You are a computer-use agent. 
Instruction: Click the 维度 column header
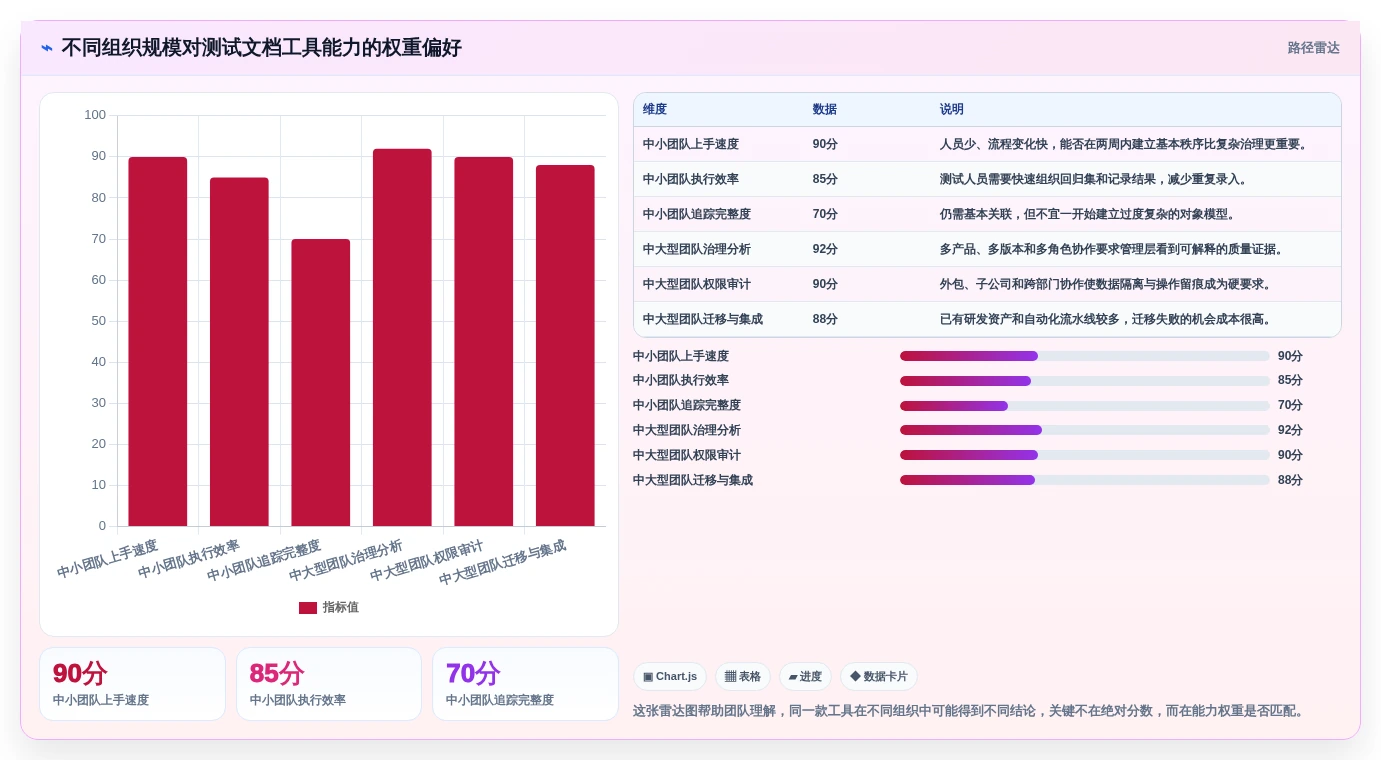coord(655,109)
